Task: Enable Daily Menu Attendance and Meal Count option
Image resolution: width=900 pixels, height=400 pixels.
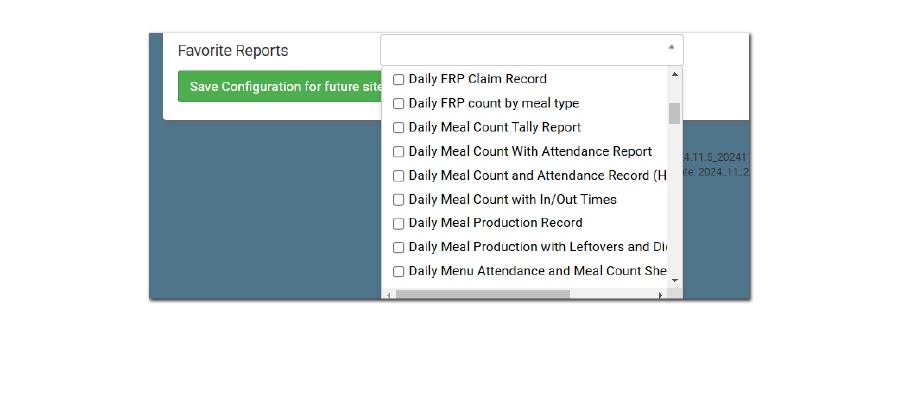Action: [398, 271]
